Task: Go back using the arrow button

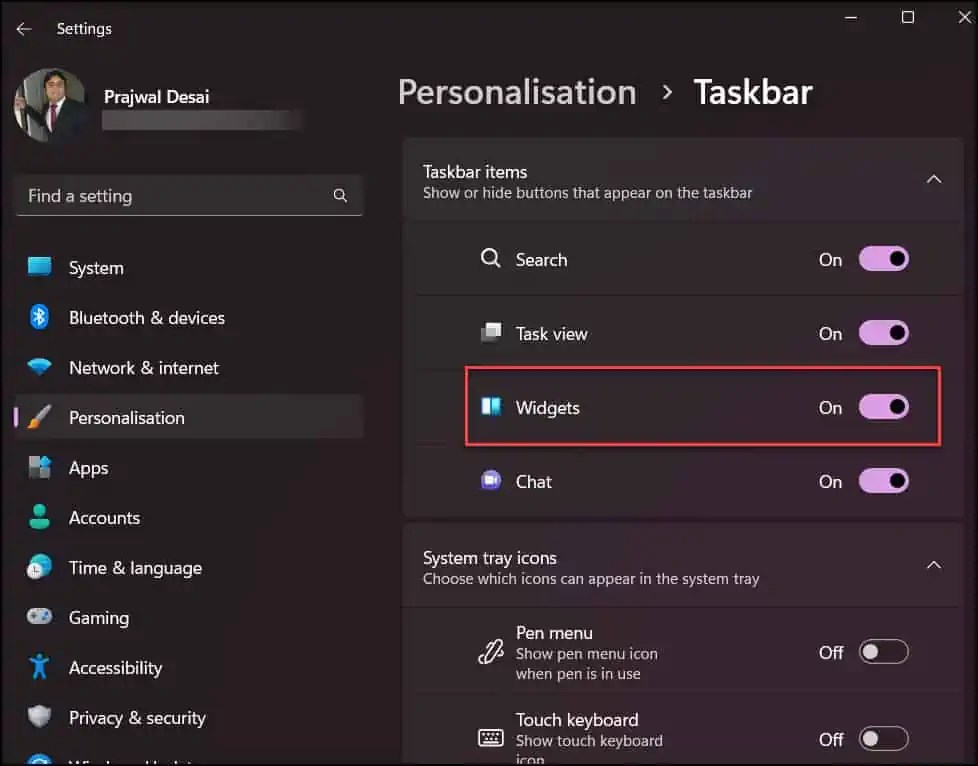Action: coord(23,28)
